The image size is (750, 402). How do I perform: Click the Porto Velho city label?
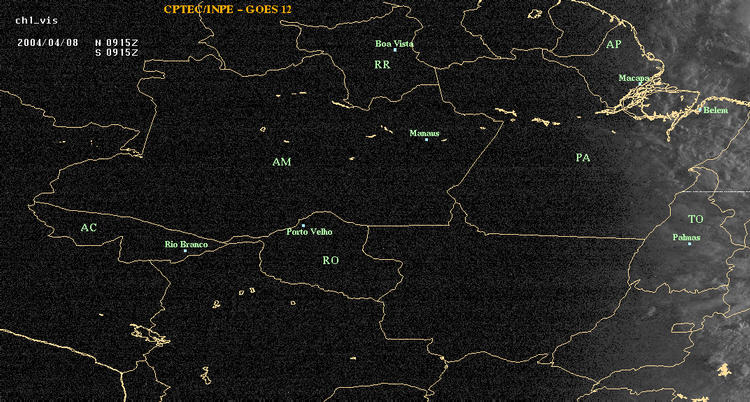click(309, 232)
